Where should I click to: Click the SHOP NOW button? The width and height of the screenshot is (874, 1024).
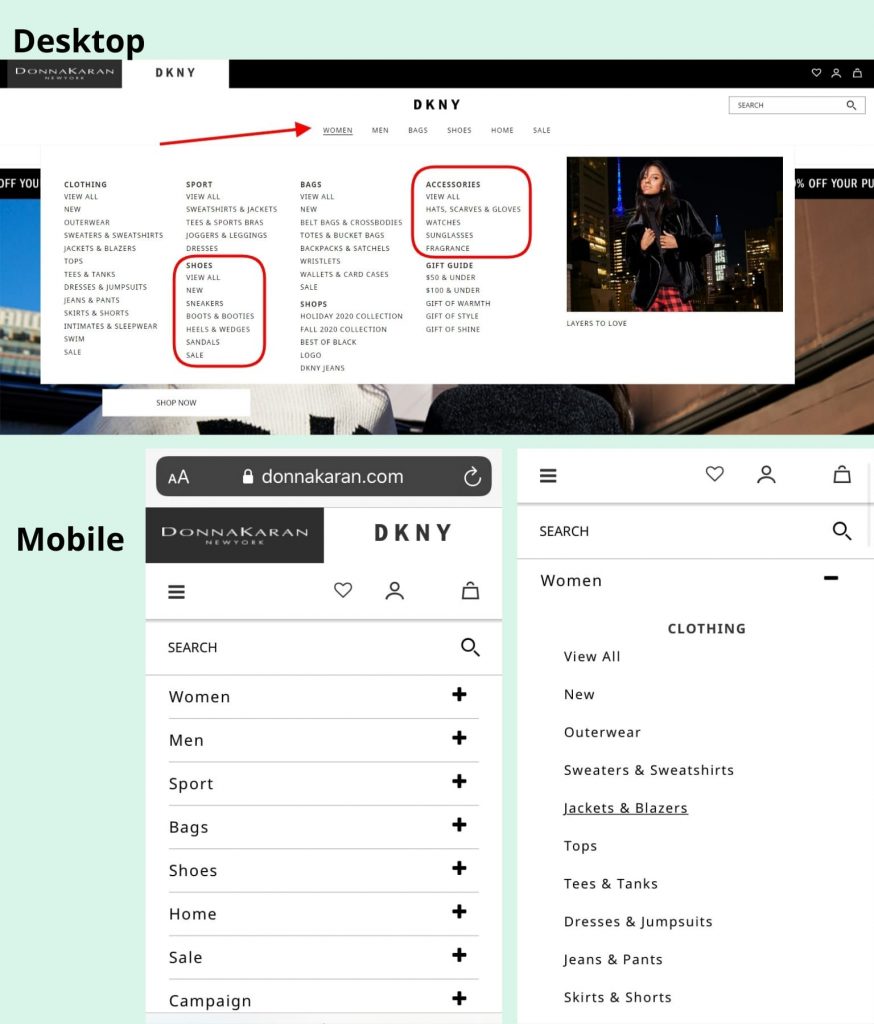(x=176, y=402)
